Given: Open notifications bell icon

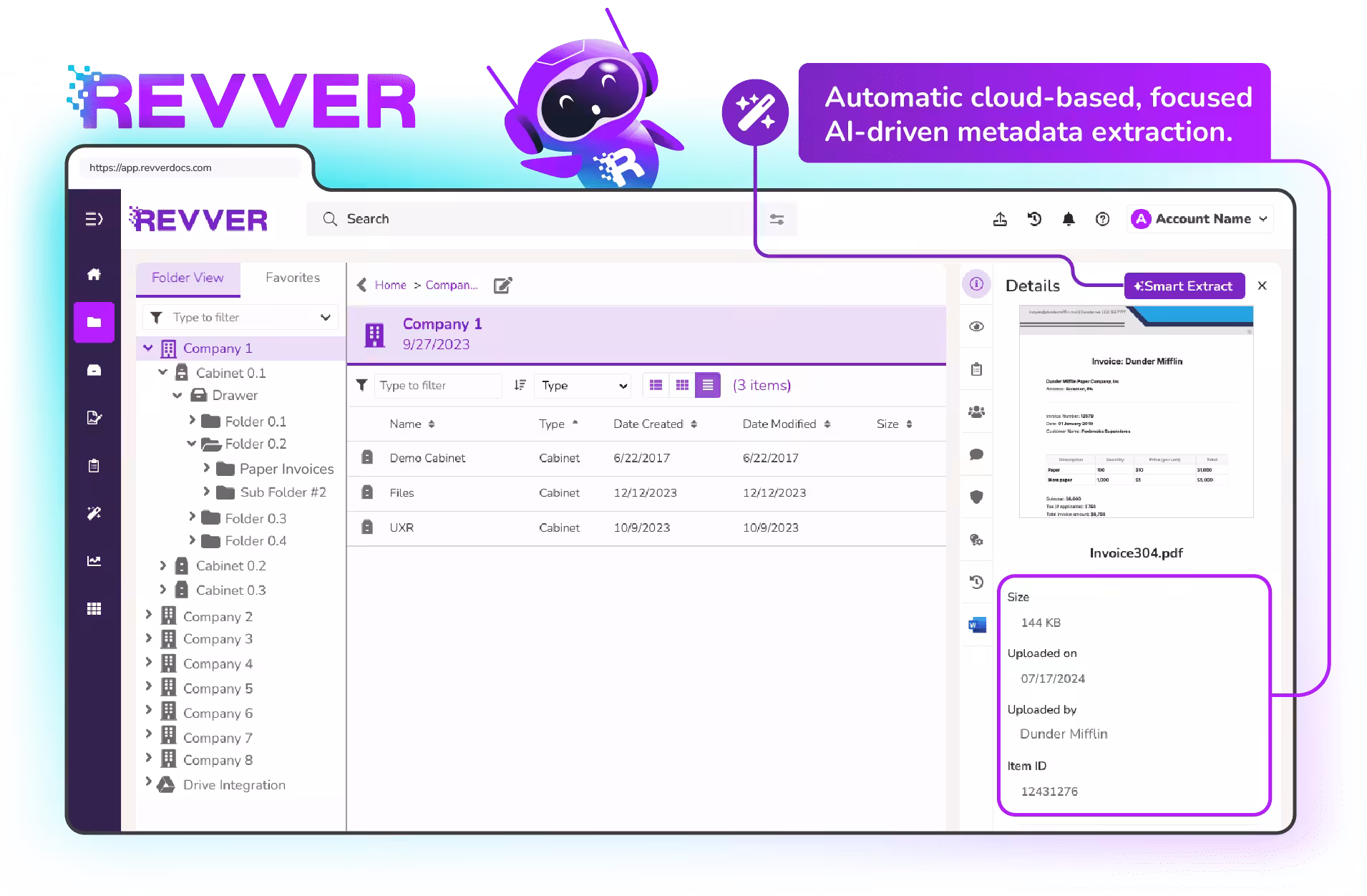Looking at the screenshot, I should [x=1069, y=219].
